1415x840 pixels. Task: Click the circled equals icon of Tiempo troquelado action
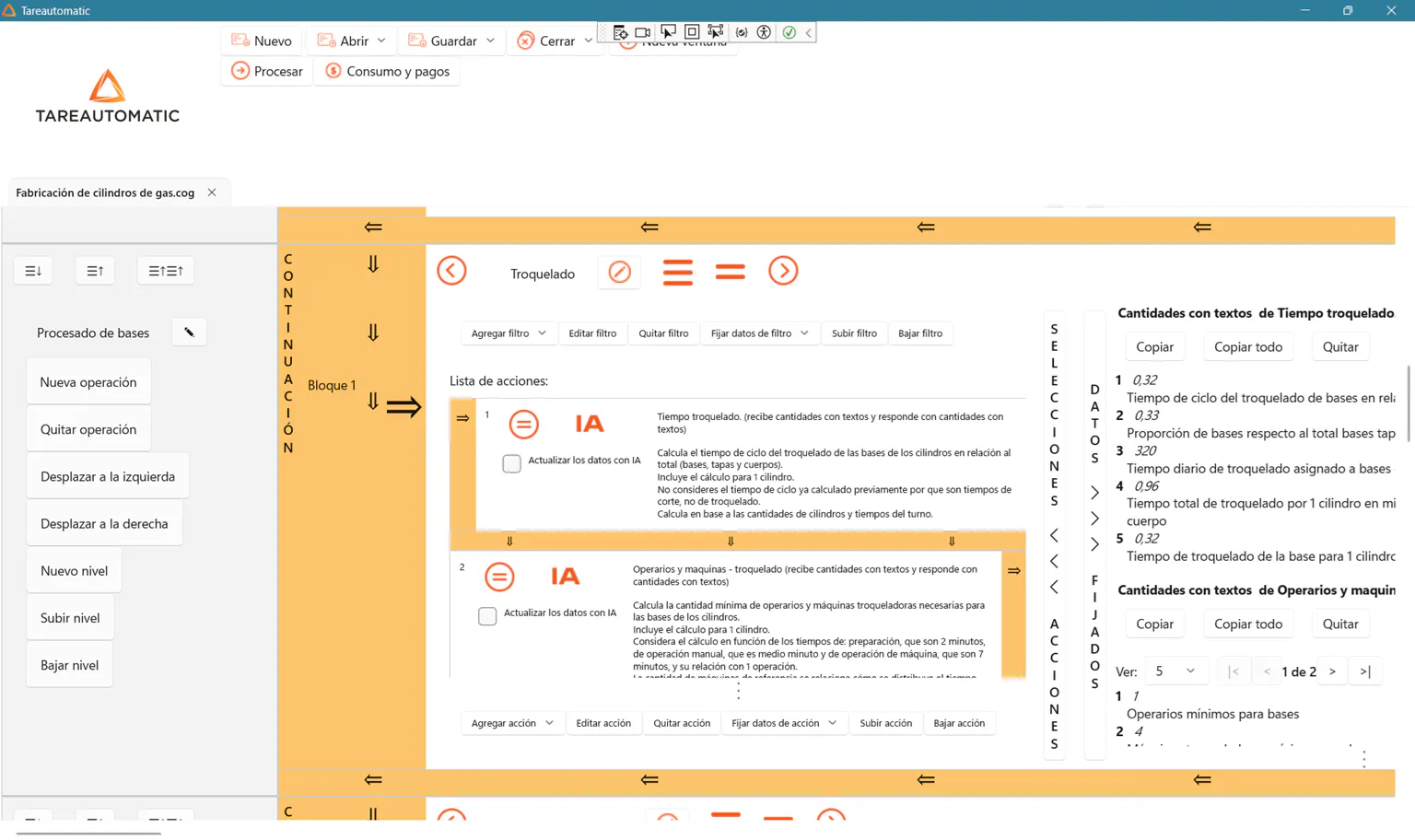point(524,424)
